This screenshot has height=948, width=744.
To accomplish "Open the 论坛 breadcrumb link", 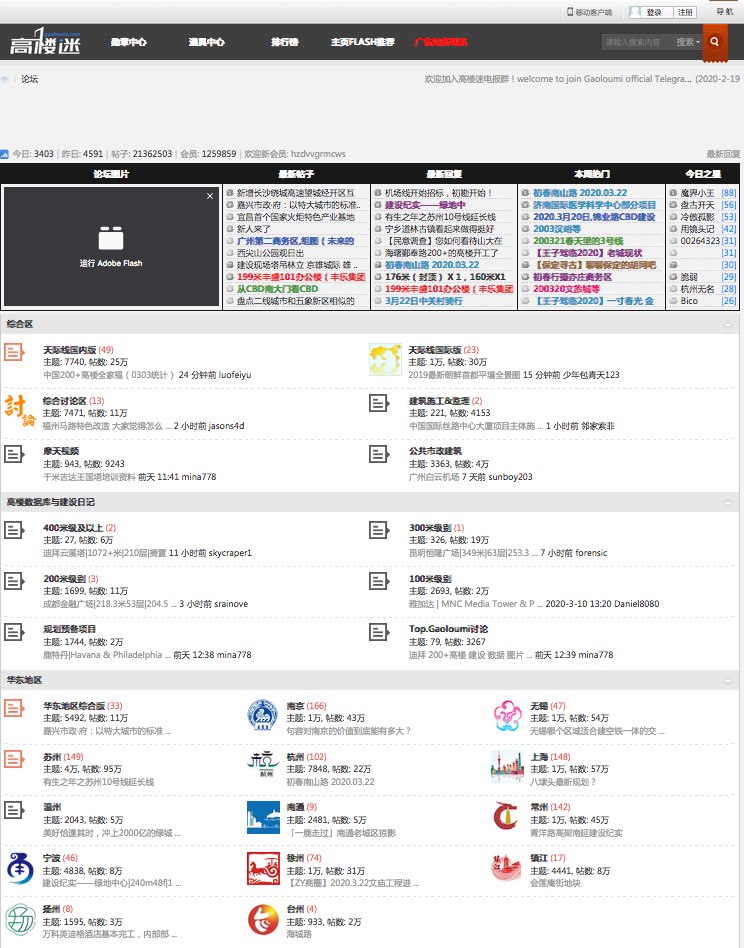I will 30,79.
